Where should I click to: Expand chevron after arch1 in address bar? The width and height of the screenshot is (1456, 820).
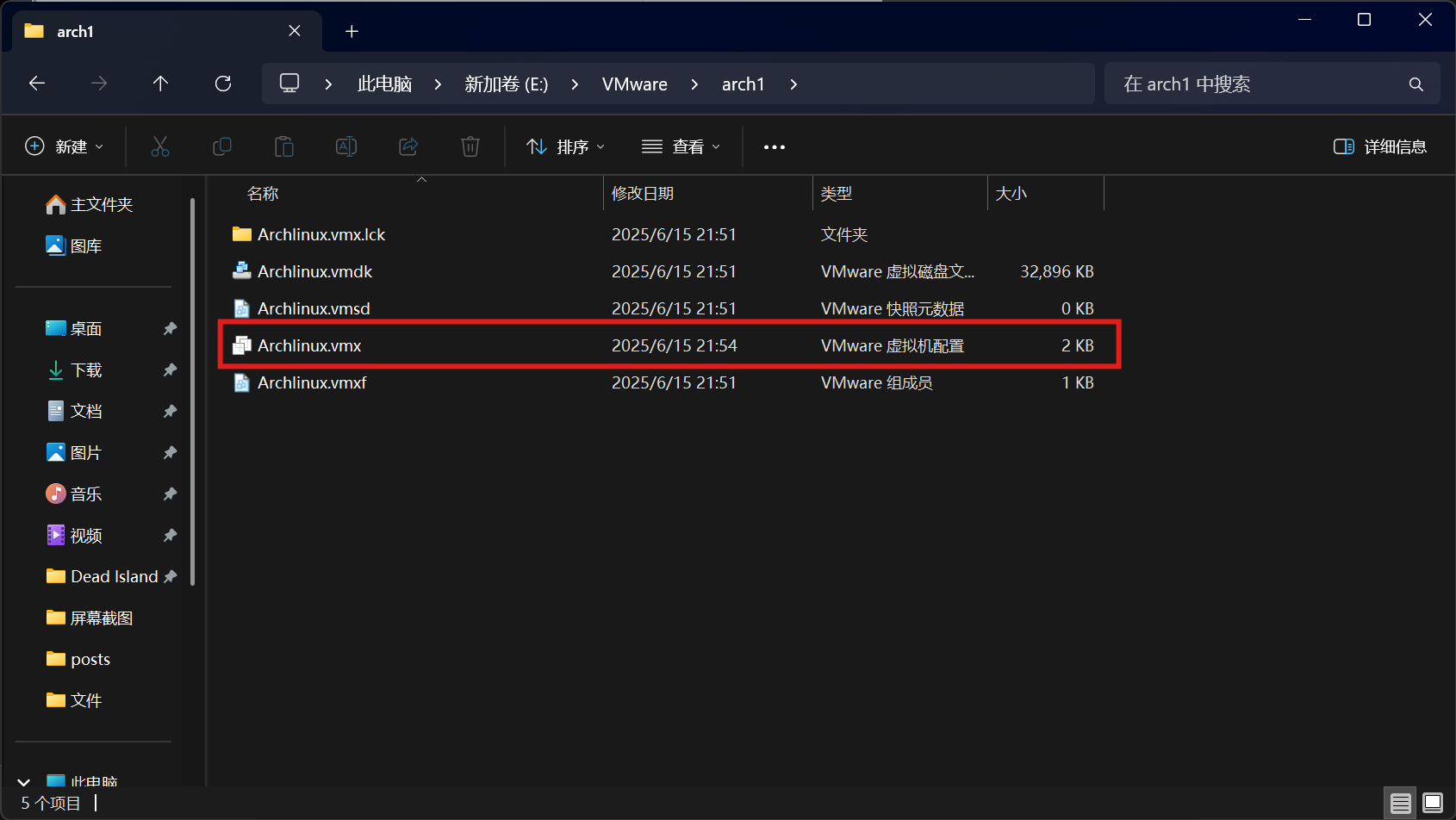[793, 84]
